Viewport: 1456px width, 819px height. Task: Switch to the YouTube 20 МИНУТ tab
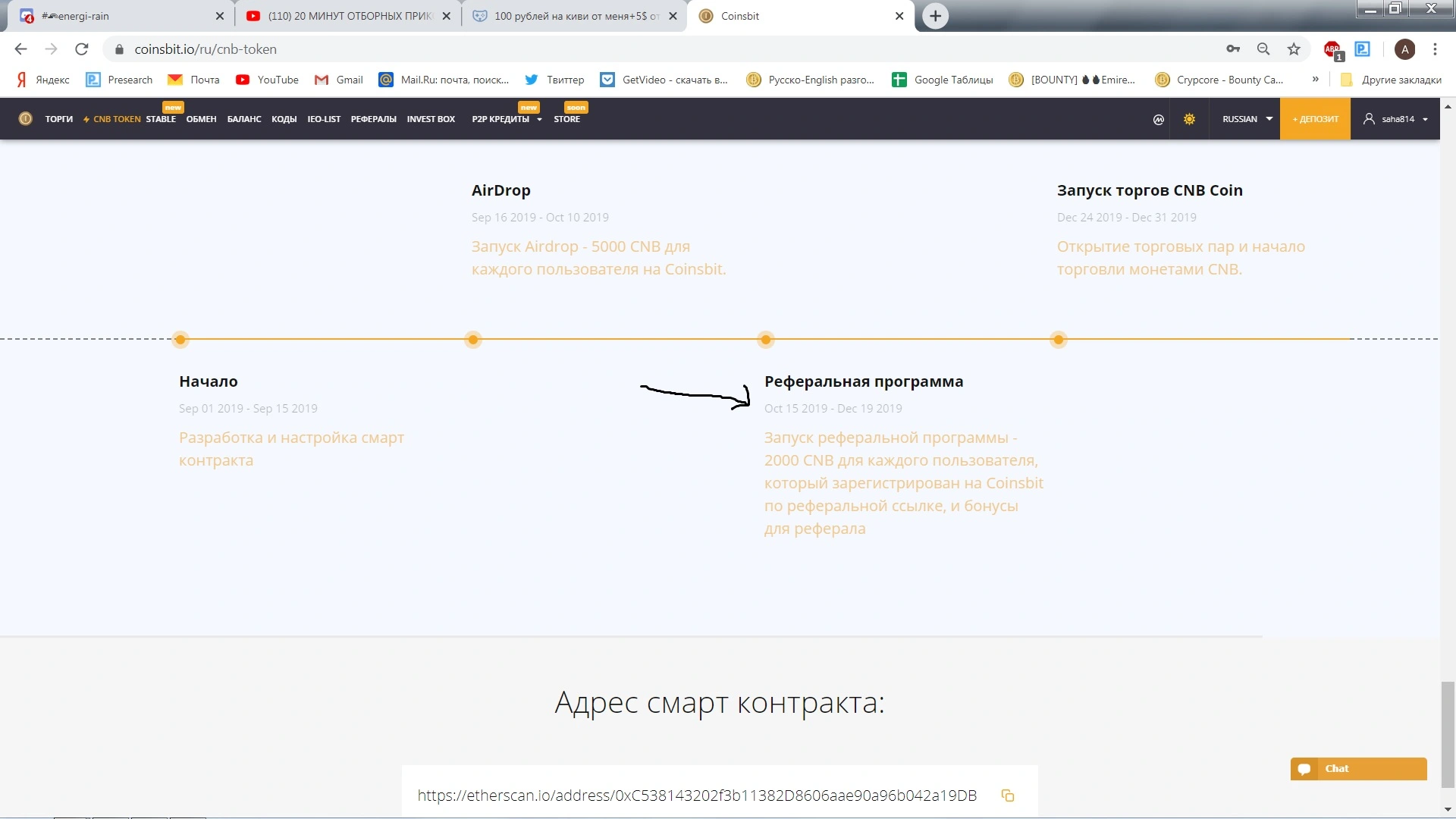349,16
